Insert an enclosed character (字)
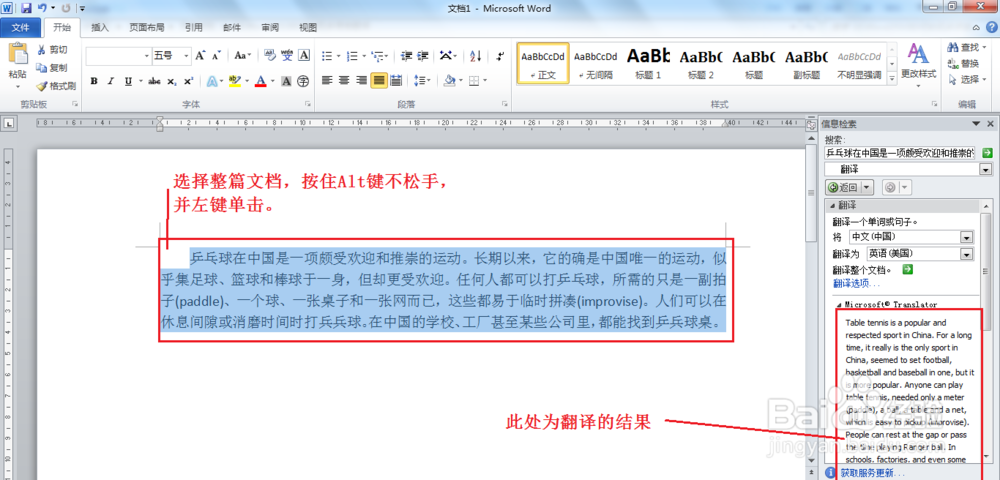Screen dimensions: 1000x480 [304, 81]
